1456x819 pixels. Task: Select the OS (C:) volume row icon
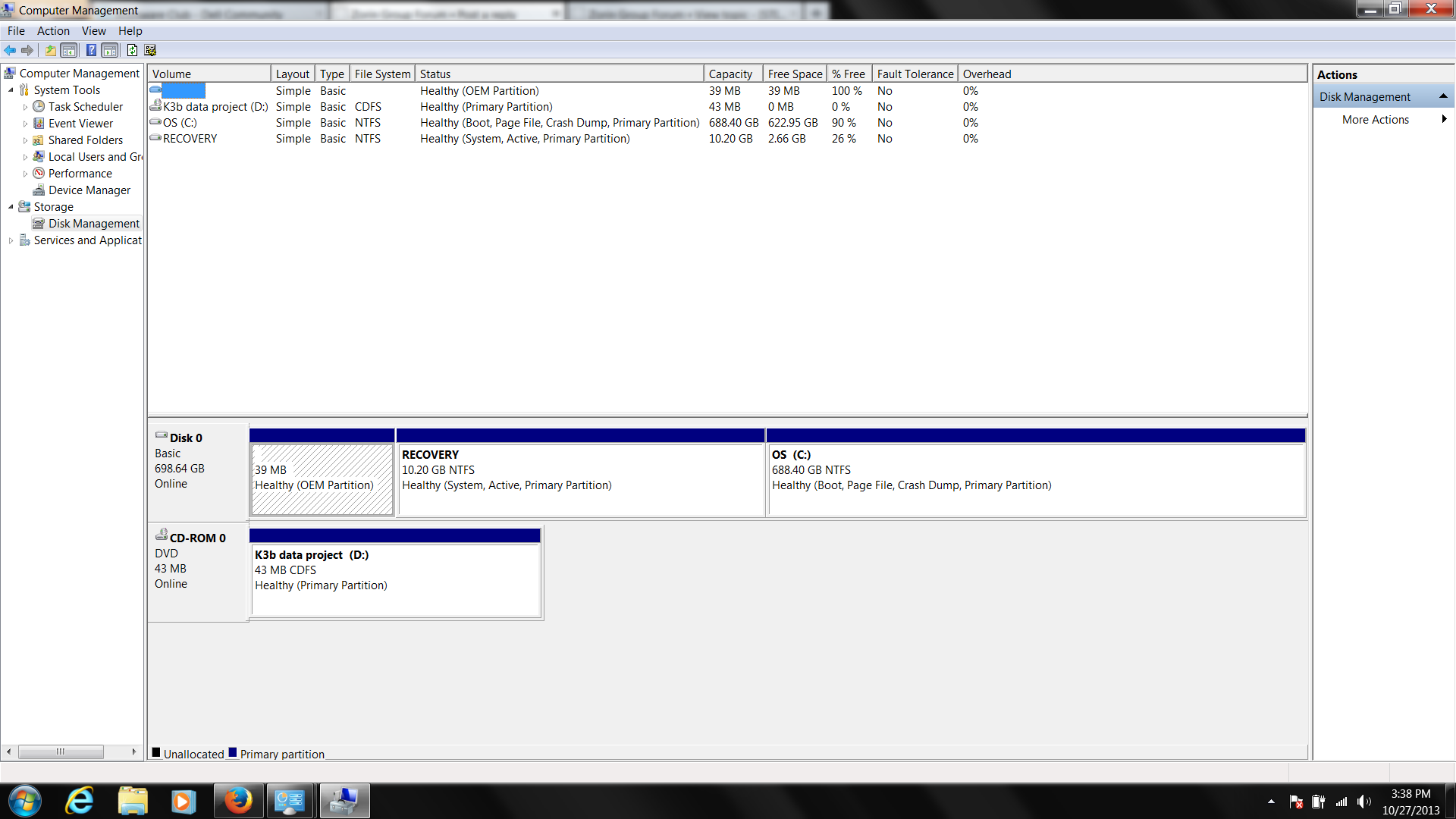tap(155, 122)
